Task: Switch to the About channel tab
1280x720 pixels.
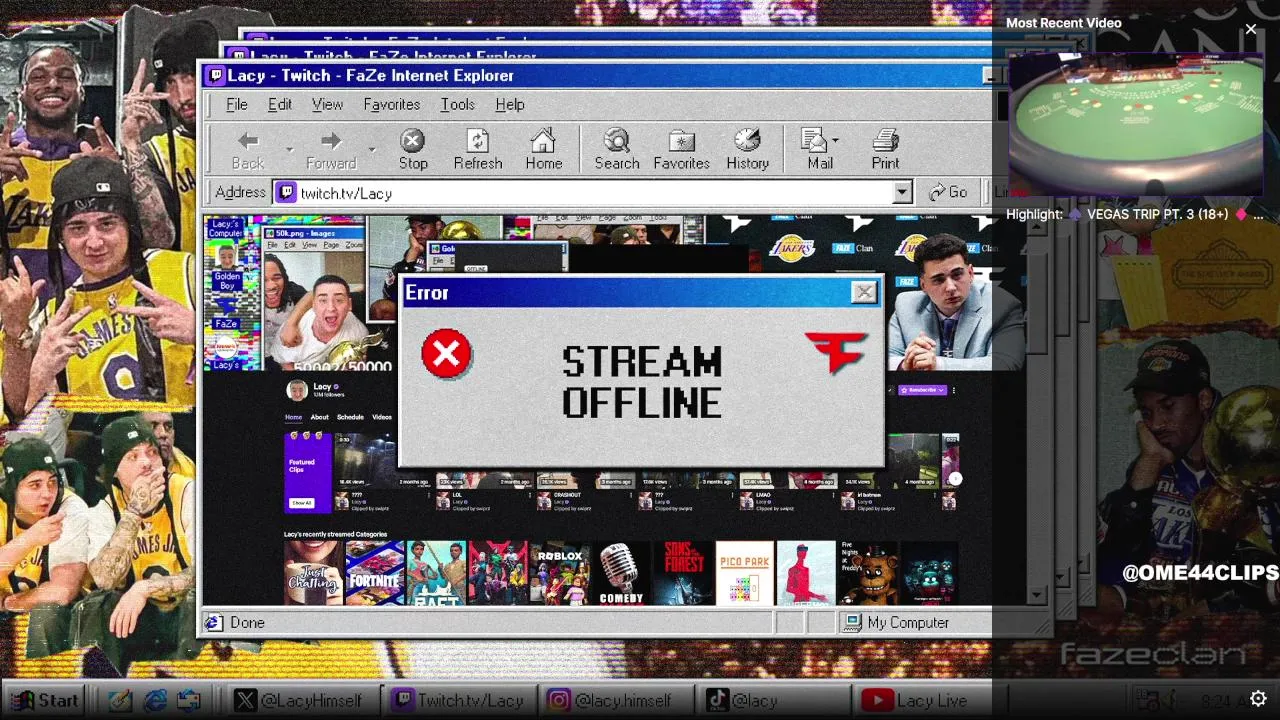Action: (319, 417)
